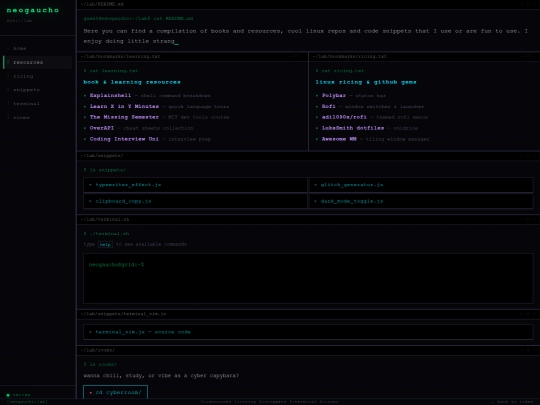
Task: Click the ~/lab/terminal.sh panel title
Action: (105, 219)
